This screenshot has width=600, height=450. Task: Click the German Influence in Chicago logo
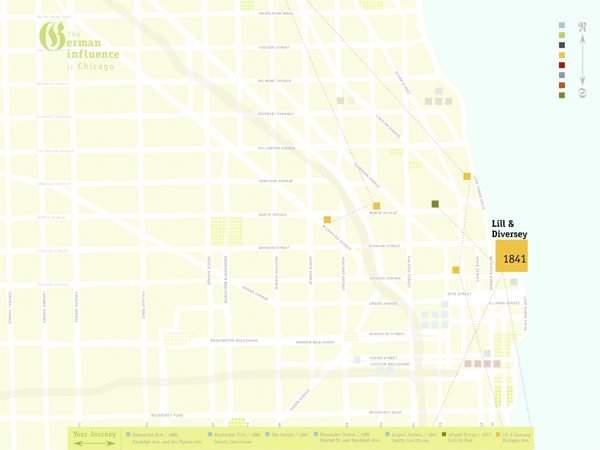click(79, 46)
